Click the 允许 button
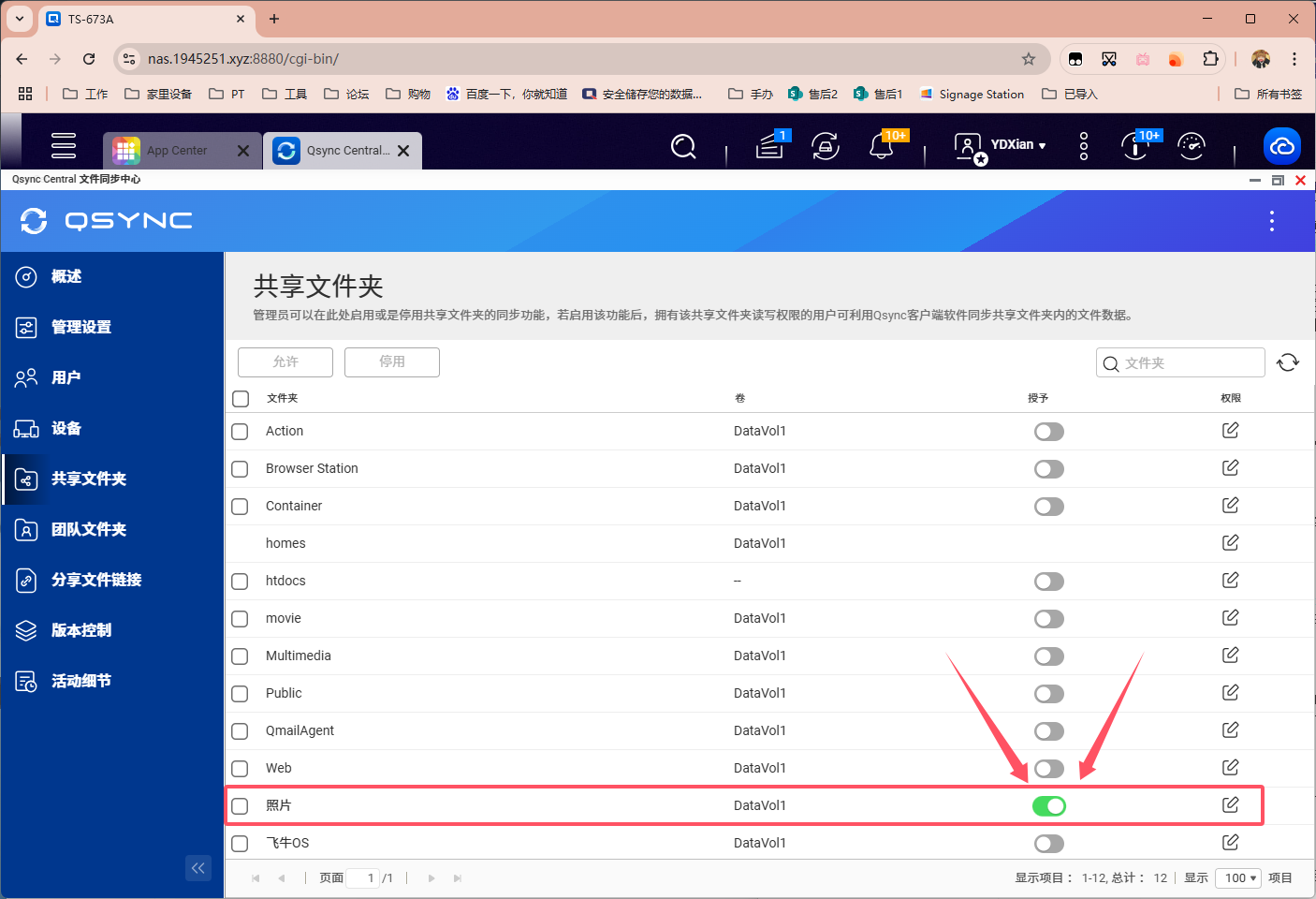Image resolution: width=1316 pixels, height=899 pixels. click(x=285, y=361)
